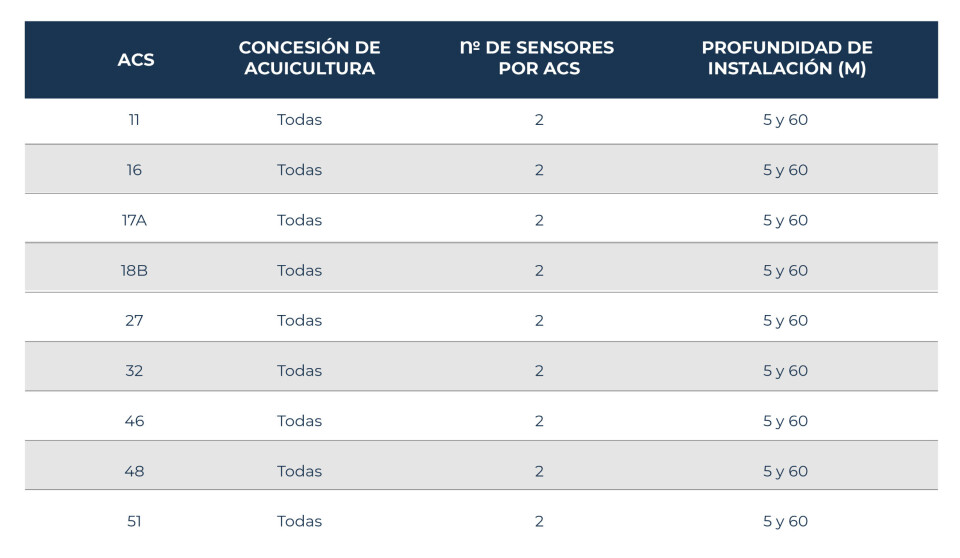Click 'Todas' in the ACS 48 row
The height and width of the screenshot is (558, 960).
pyautogui.click(x=300, y=471)
